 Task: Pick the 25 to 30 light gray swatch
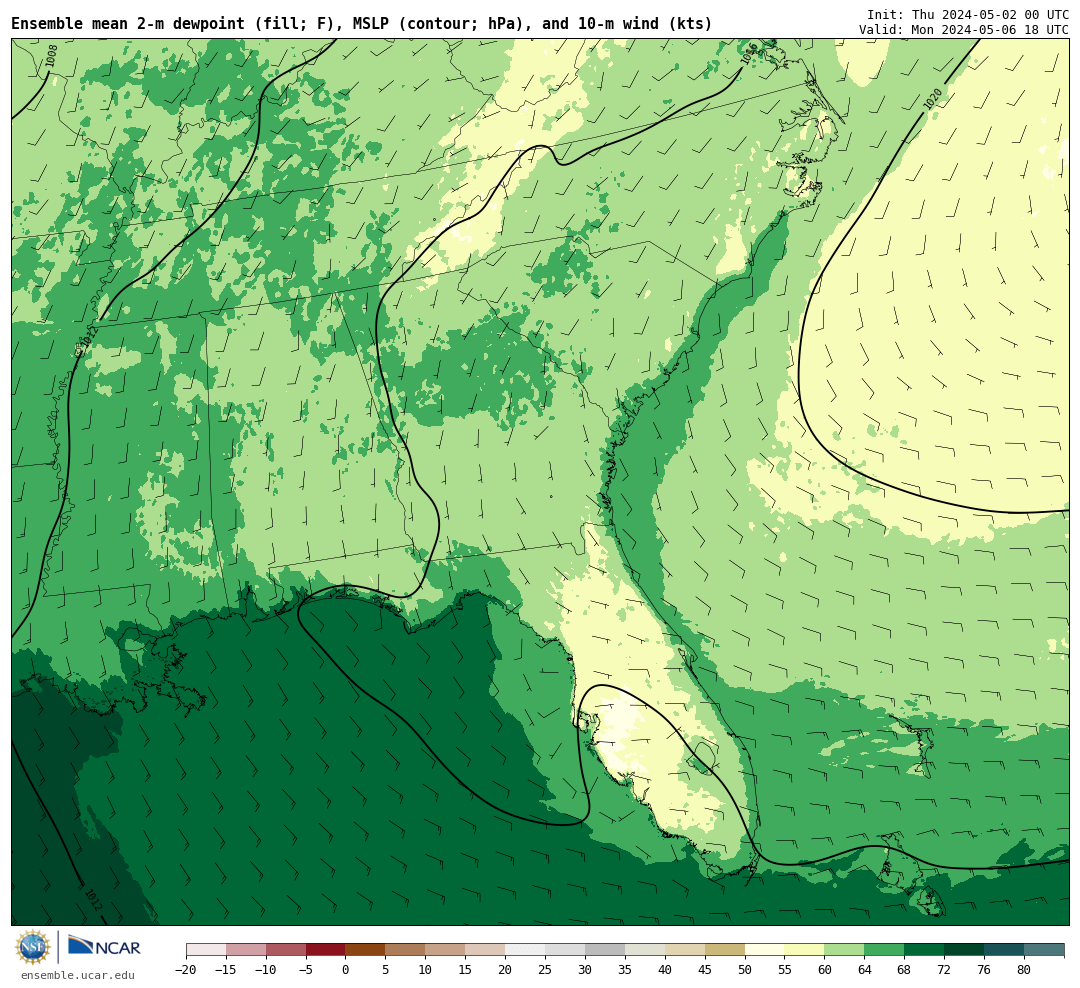coord(565,950)
